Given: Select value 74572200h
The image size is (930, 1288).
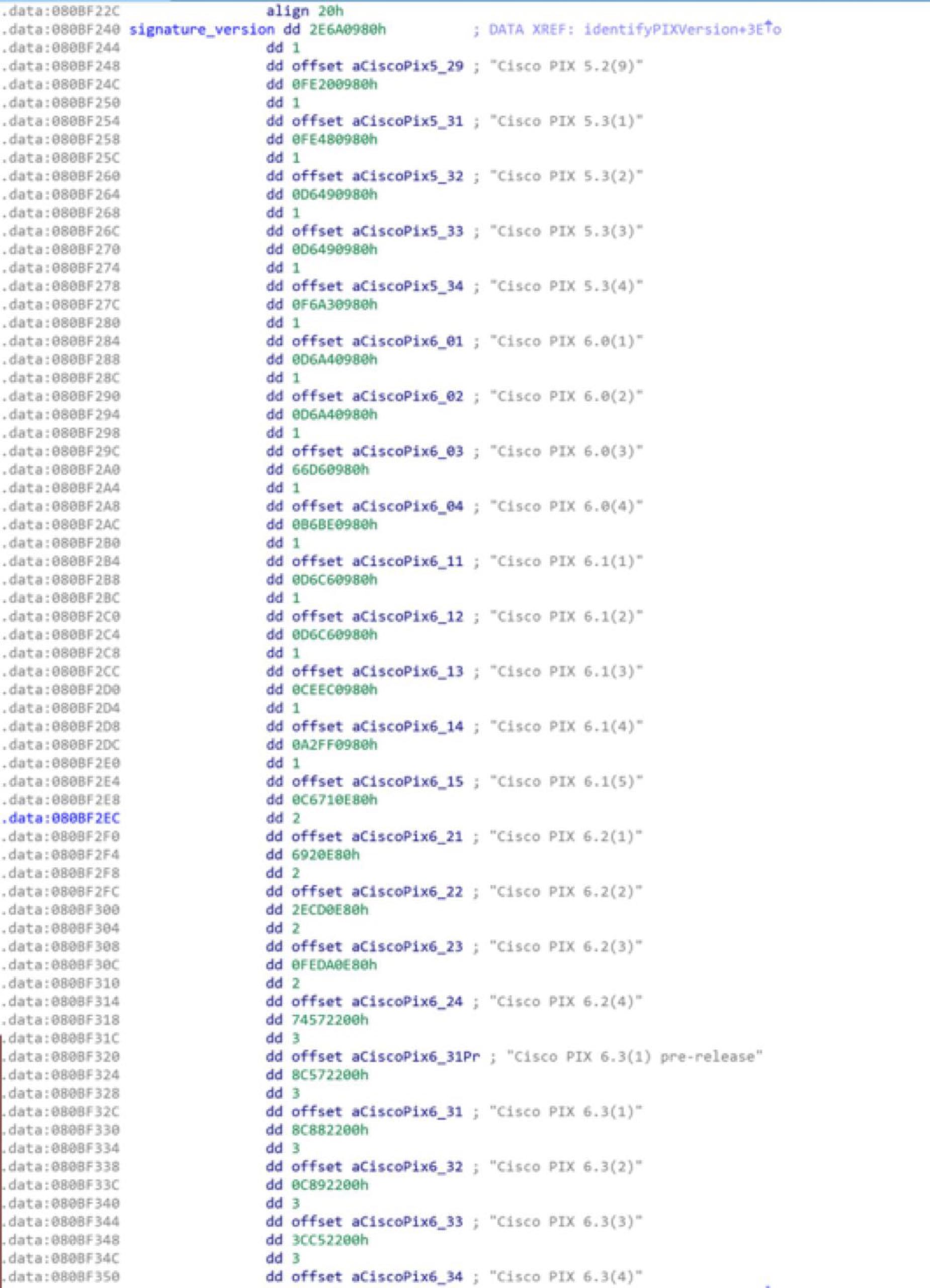Looking at the screenshot, I should (330, 1020).
